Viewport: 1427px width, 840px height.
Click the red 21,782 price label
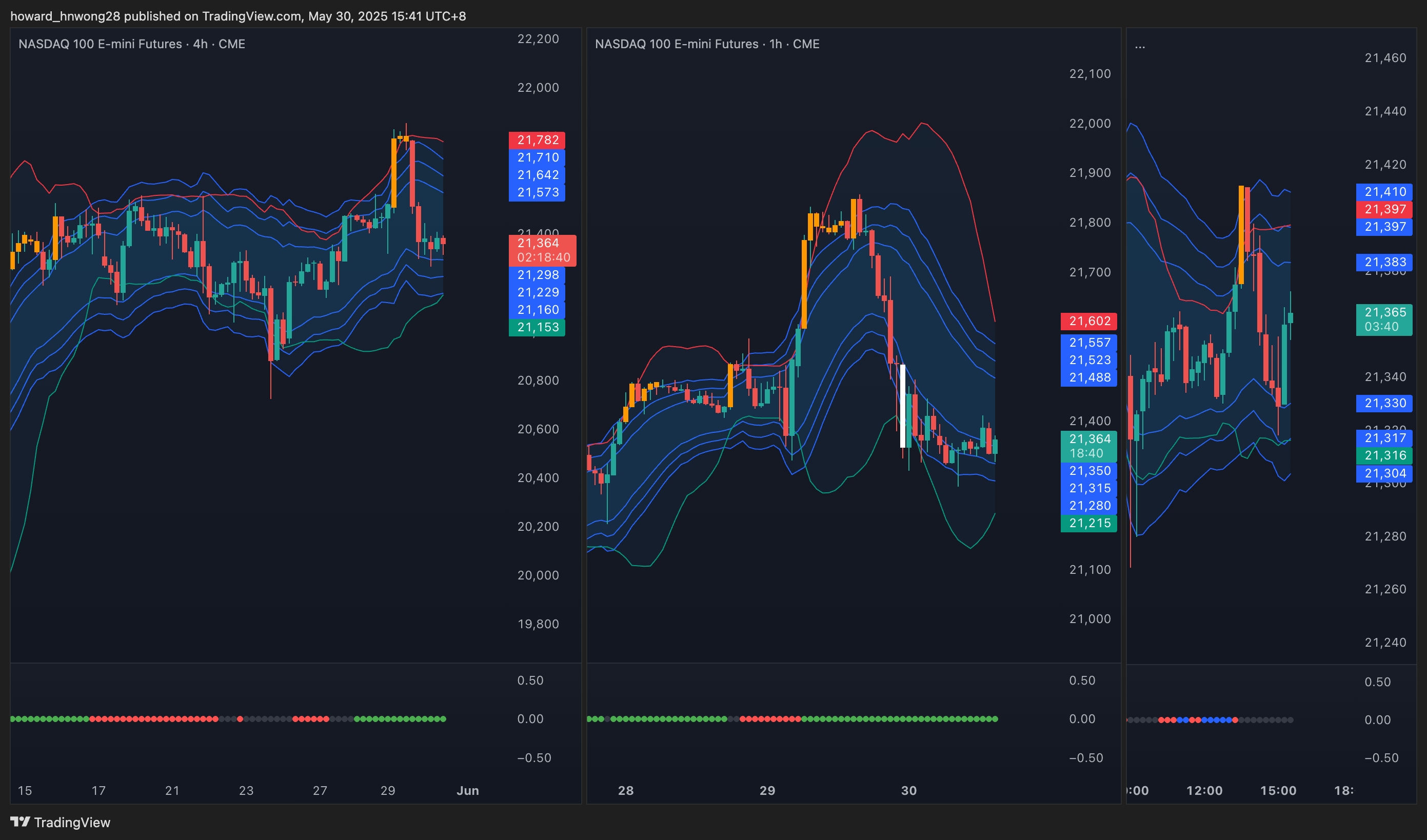pyautogui.click(x=537, y=140)
